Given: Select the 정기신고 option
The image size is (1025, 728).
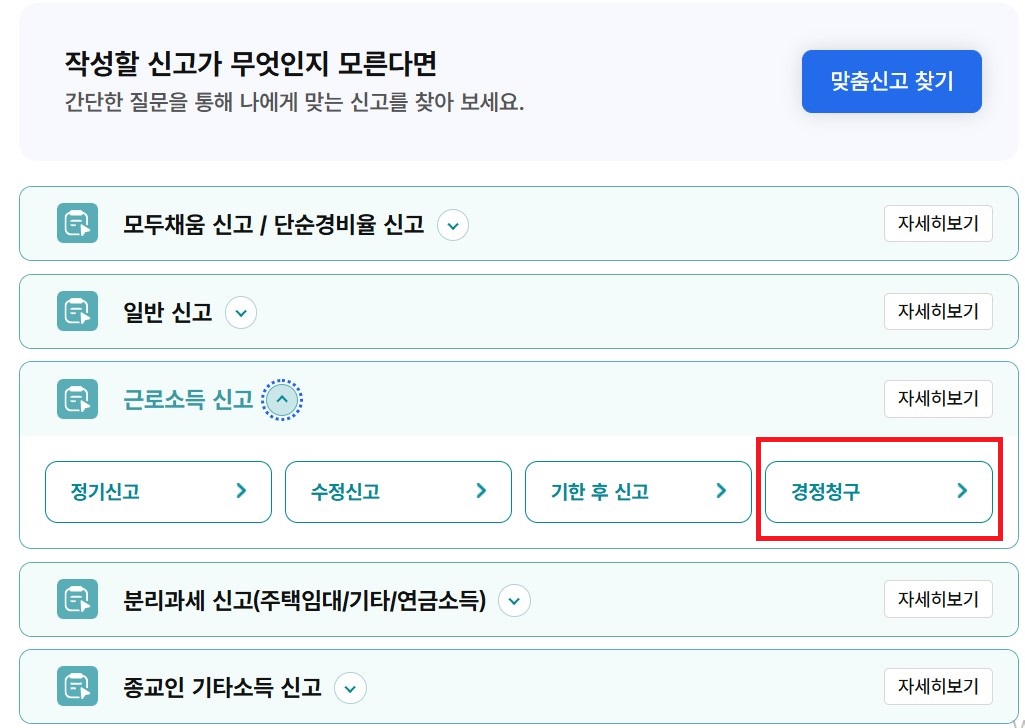Looking at the screenshot, I should pyautogui.click(x=157, y=491).
